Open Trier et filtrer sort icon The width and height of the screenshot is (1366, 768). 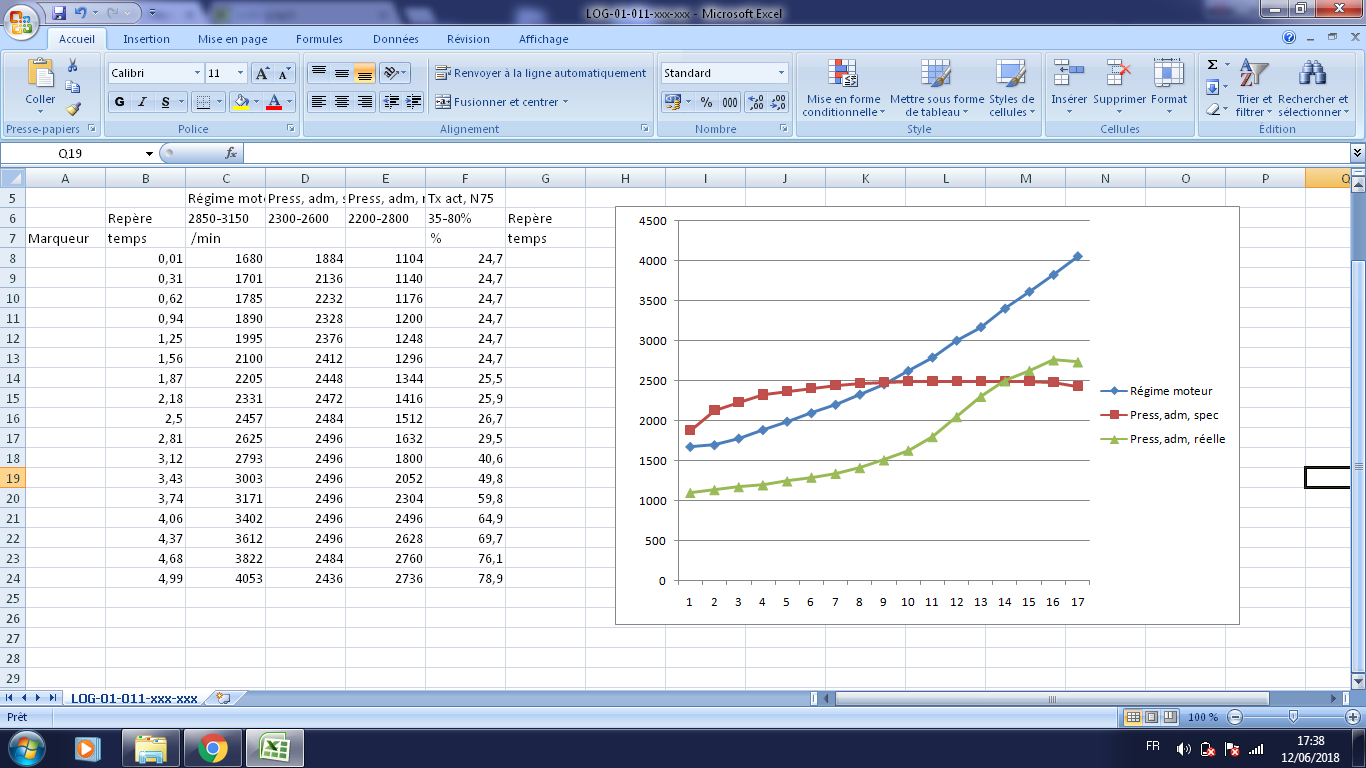(x=1253, y=75)
